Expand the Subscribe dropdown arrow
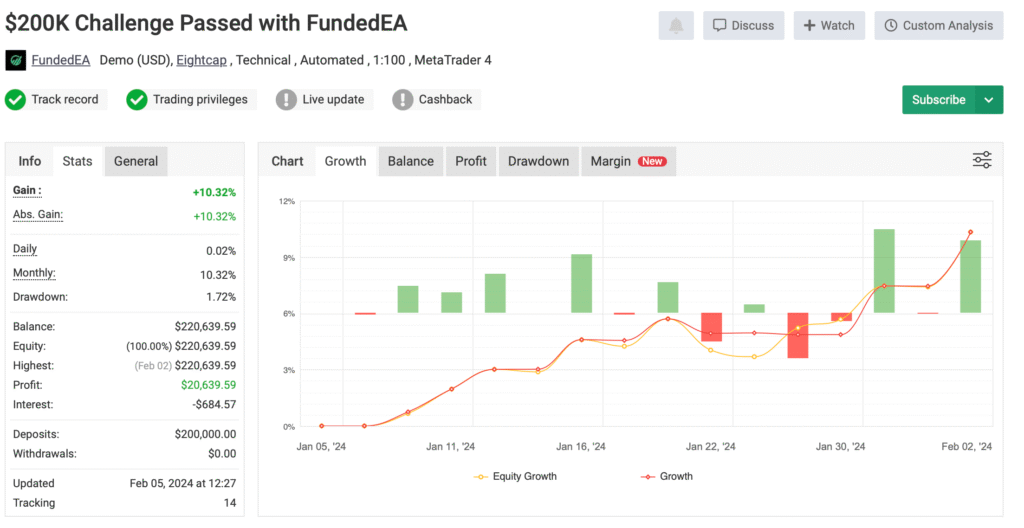1024x528 pixels. tap(988, 99)
